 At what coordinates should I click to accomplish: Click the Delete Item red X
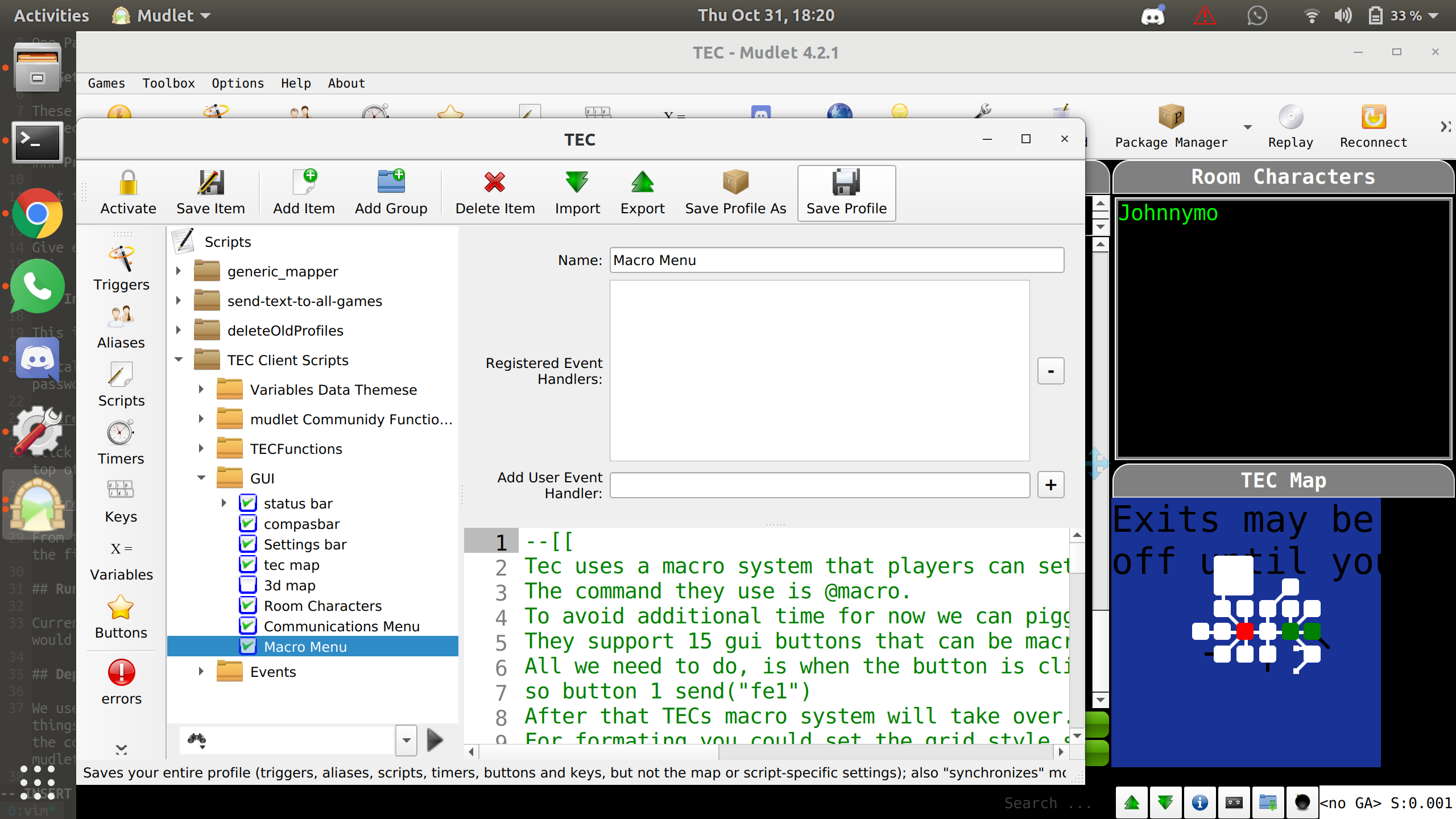495,183
